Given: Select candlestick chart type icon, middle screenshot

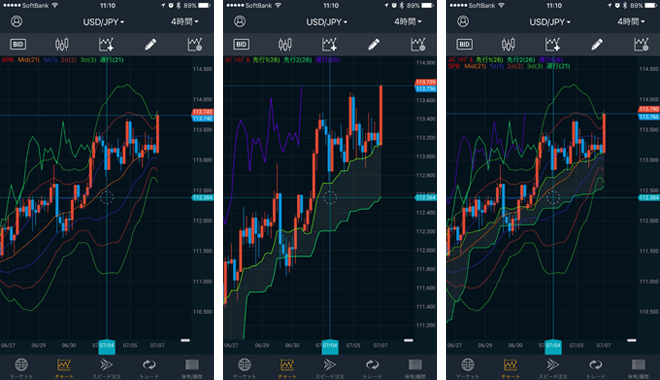Looking at the screenshot, I should (285, 44).
